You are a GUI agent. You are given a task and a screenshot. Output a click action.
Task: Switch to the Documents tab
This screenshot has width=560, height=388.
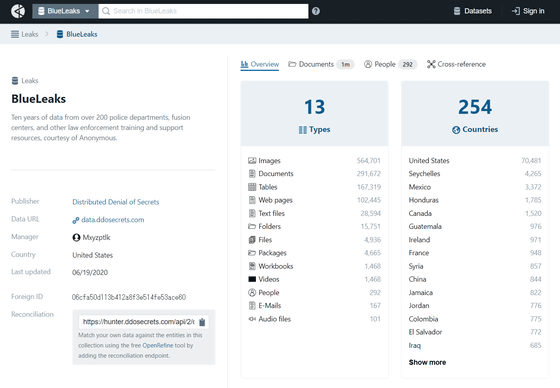pyautogui.click(x=321, y=64)
